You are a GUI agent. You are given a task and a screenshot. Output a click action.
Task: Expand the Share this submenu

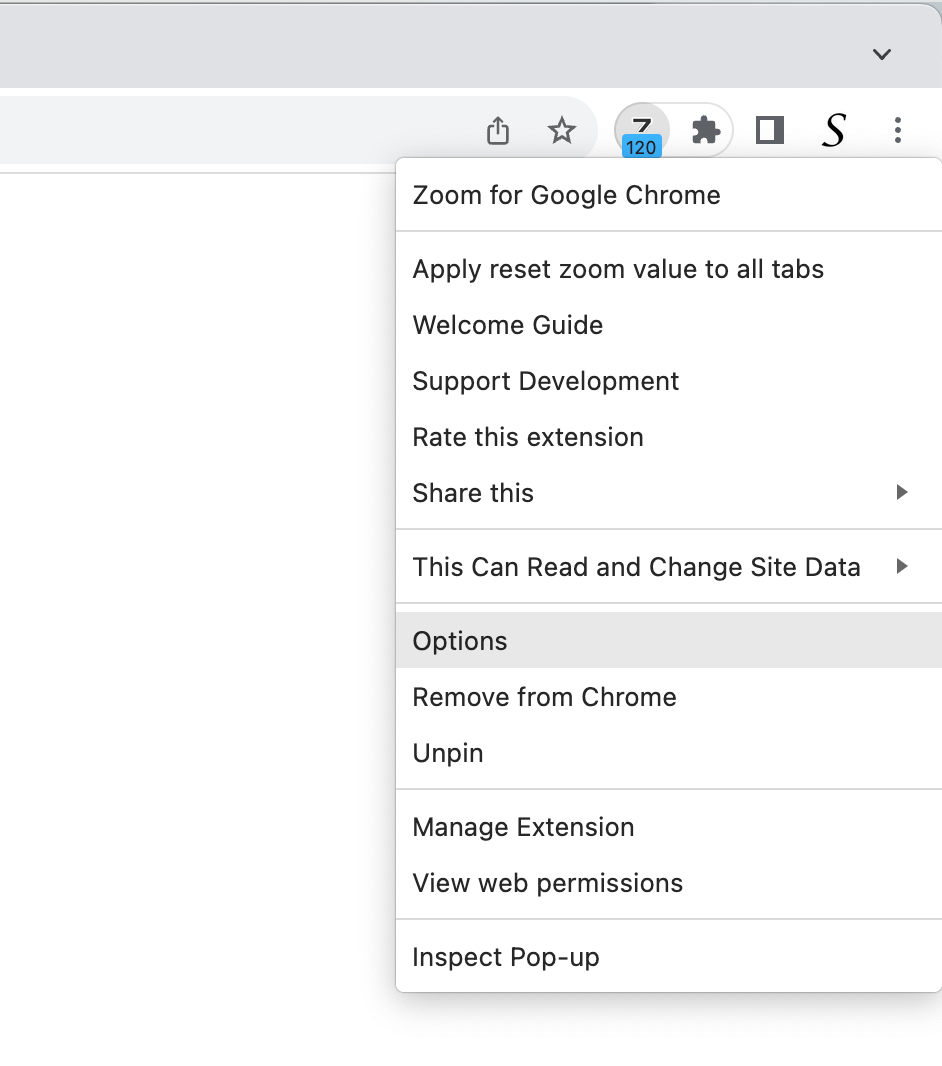coord(473,492)
